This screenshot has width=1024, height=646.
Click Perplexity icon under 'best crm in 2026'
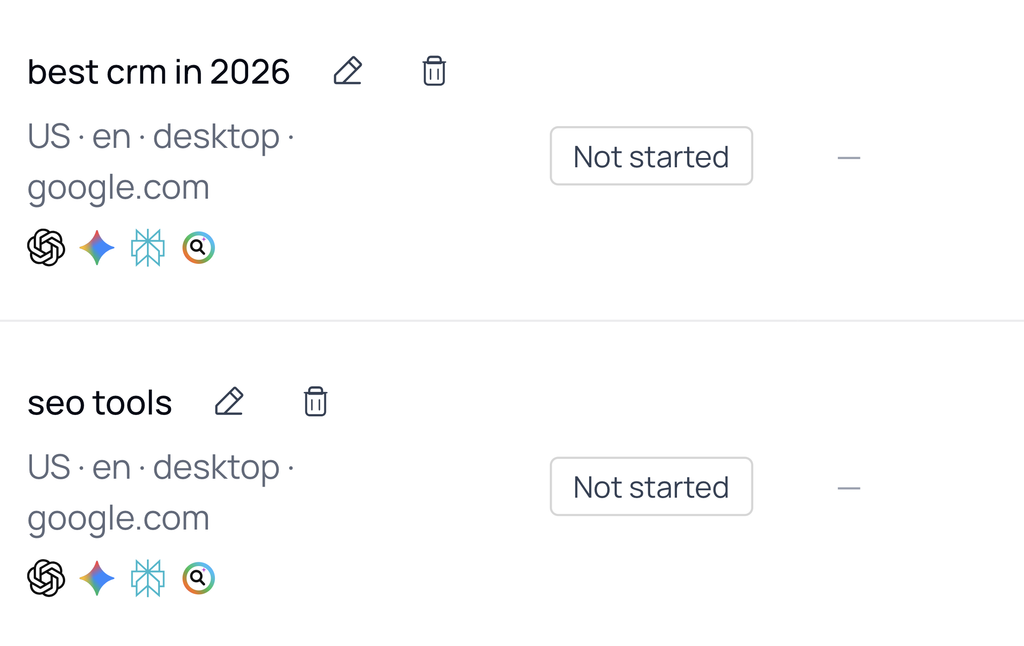pos(148,248)
